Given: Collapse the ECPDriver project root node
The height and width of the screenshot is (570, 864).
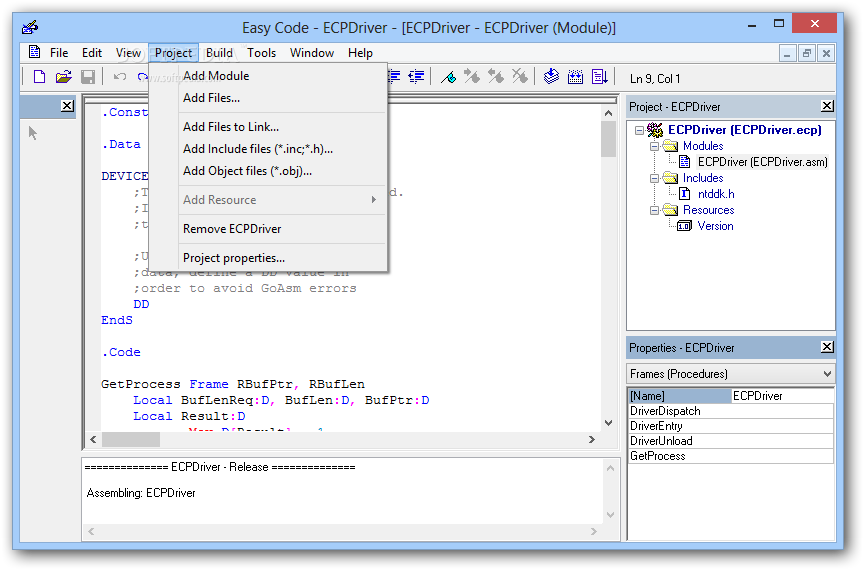Looking at the screenshot, I should pos(639,131).
